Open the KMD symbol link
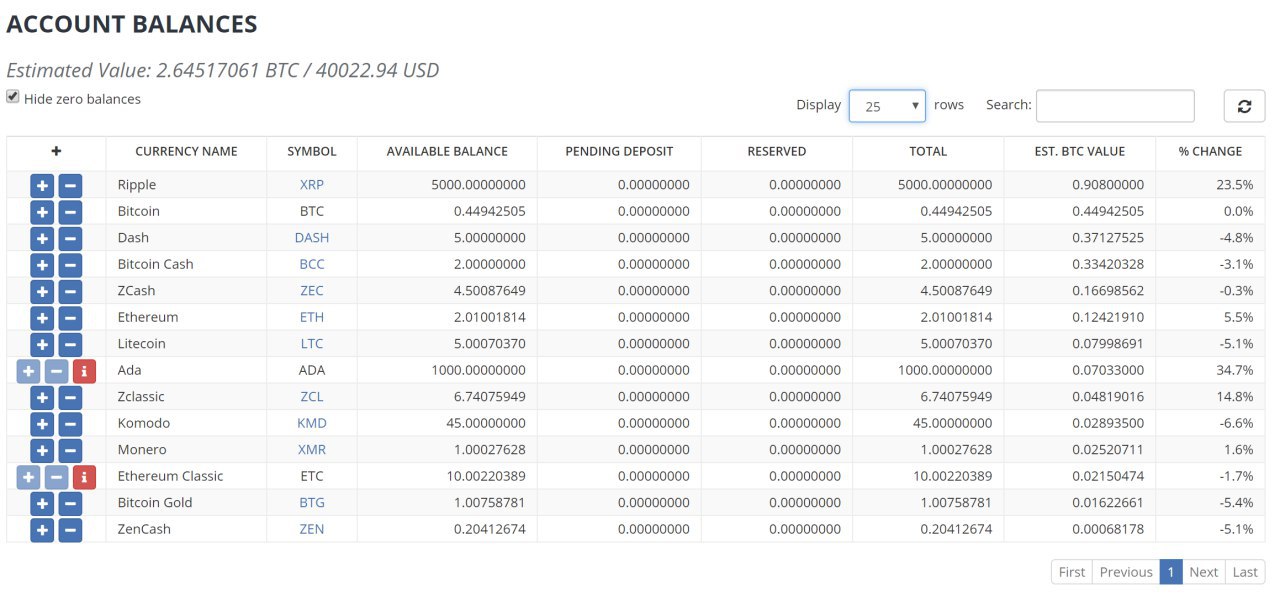 click(x=312, y=423)
